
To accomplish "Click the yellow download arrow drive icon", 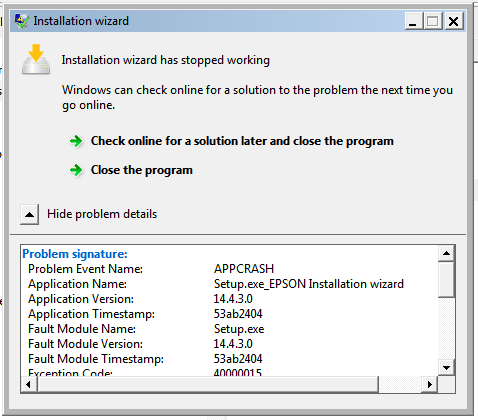I will coord(36,59).
